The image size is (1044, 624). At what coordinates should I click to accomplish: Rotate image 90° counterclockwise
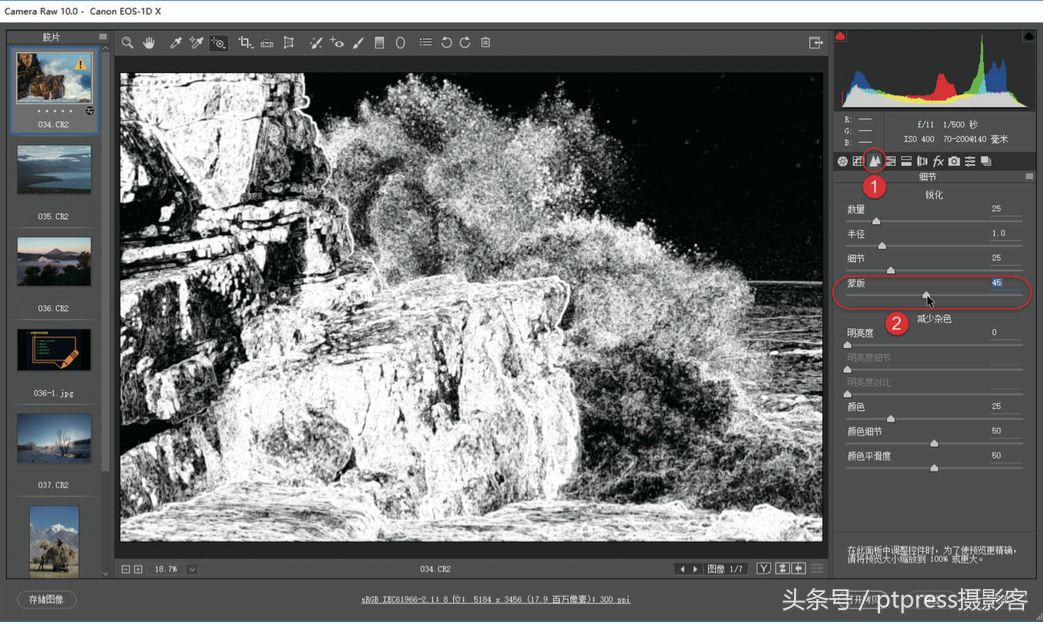tap(446, 43)
